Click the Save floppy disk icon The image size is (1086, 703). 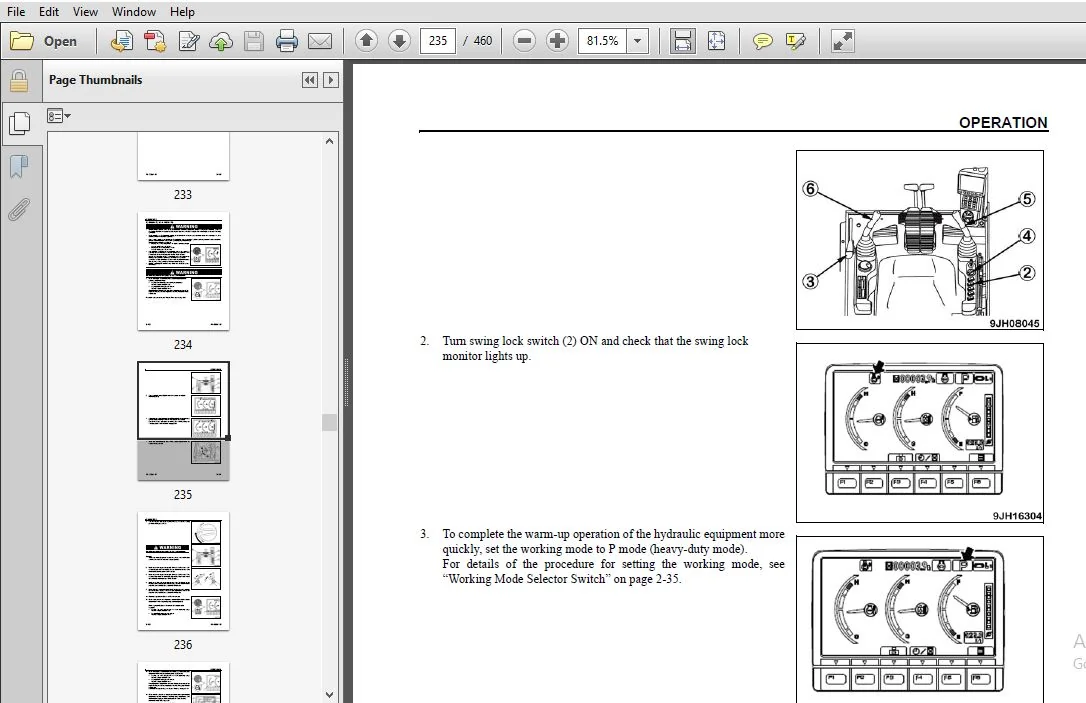[253, 41]
